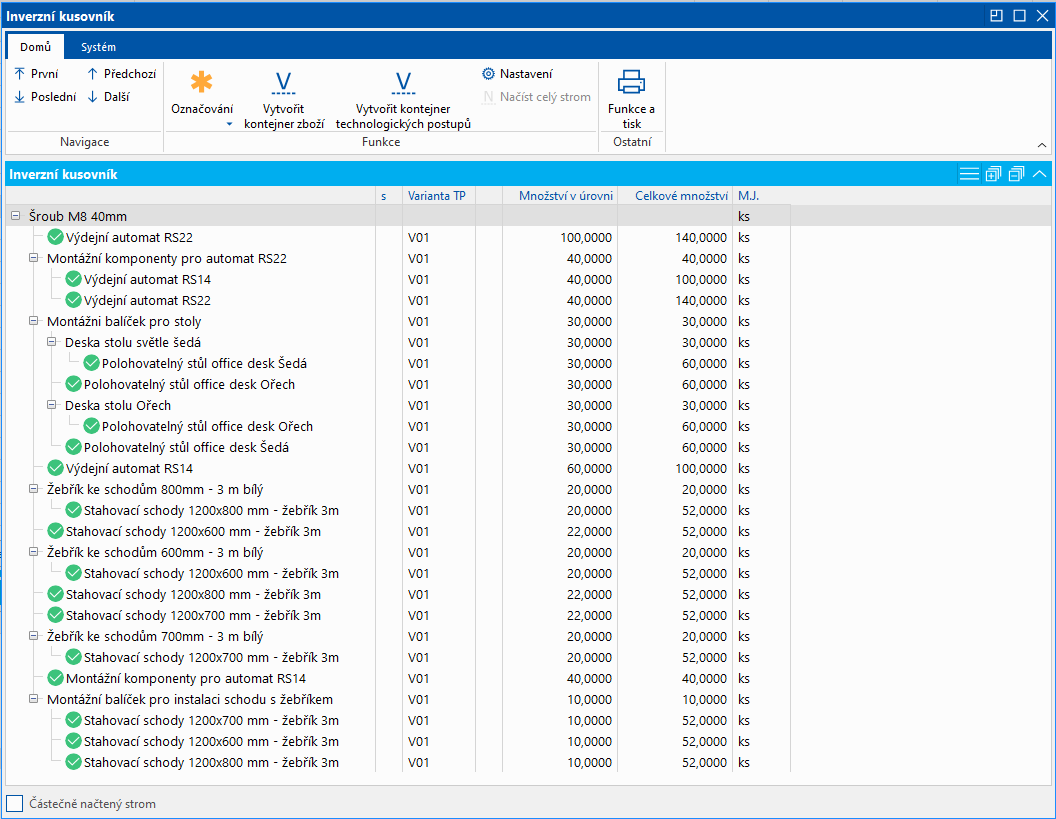Select the Domů ribbon tab

point(35,47)
